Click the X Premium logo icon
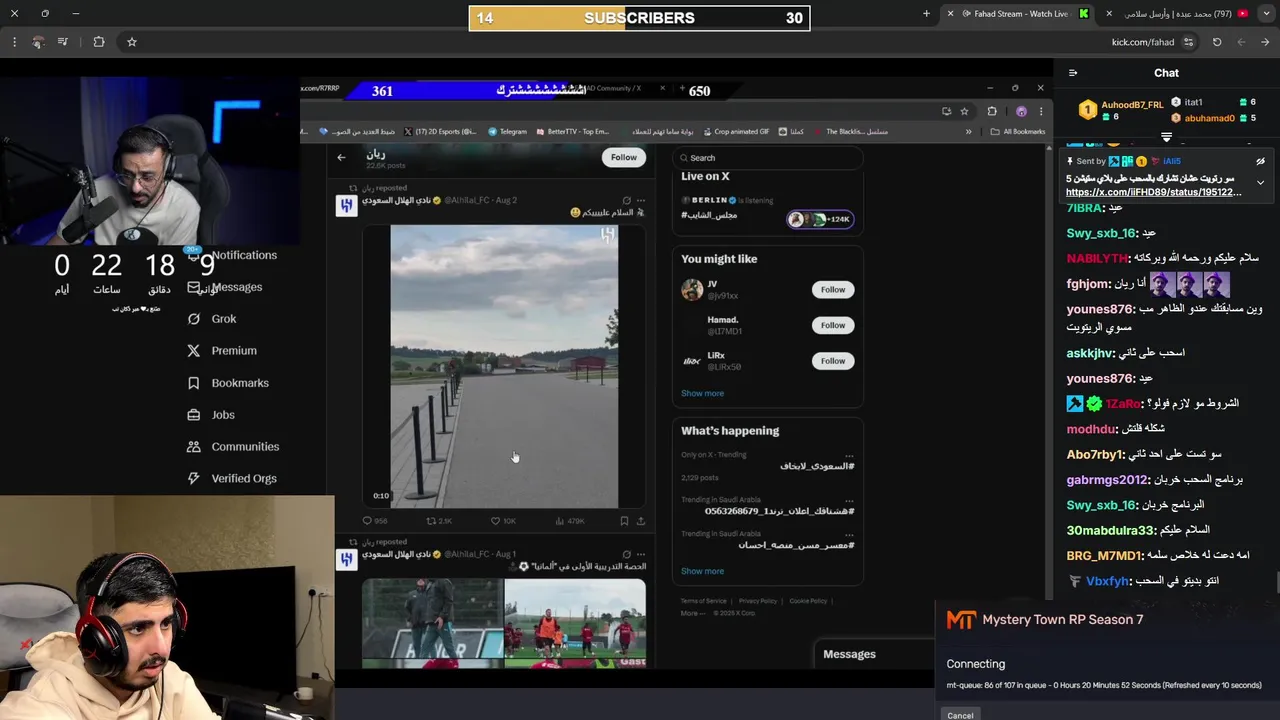This screenshot has height=720, width=1280. pos(194,351)
